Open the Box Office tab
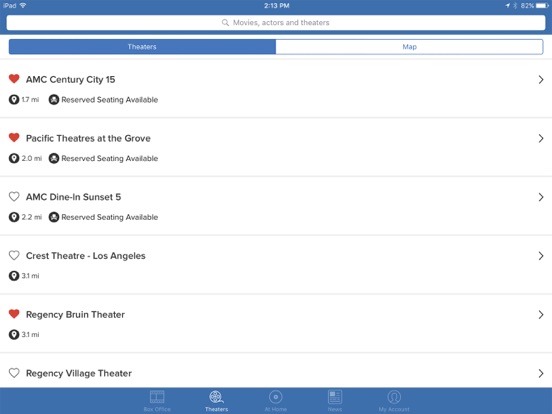 tap(157, 401)
